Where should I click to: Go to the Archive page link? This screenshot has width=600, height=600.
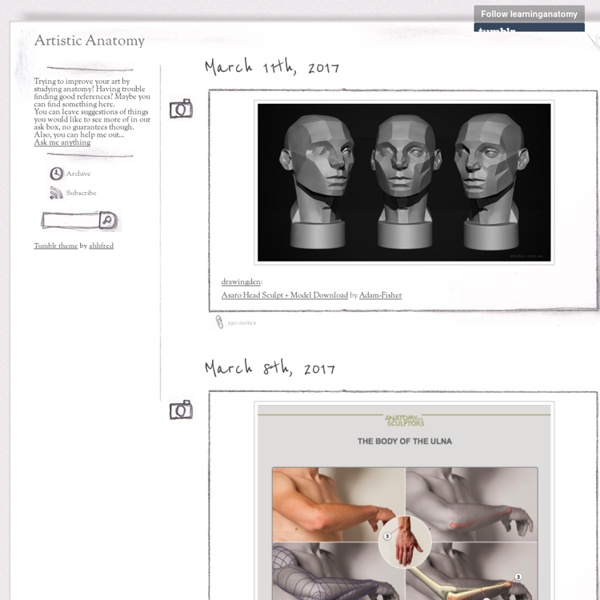click(x=78, y=174)
